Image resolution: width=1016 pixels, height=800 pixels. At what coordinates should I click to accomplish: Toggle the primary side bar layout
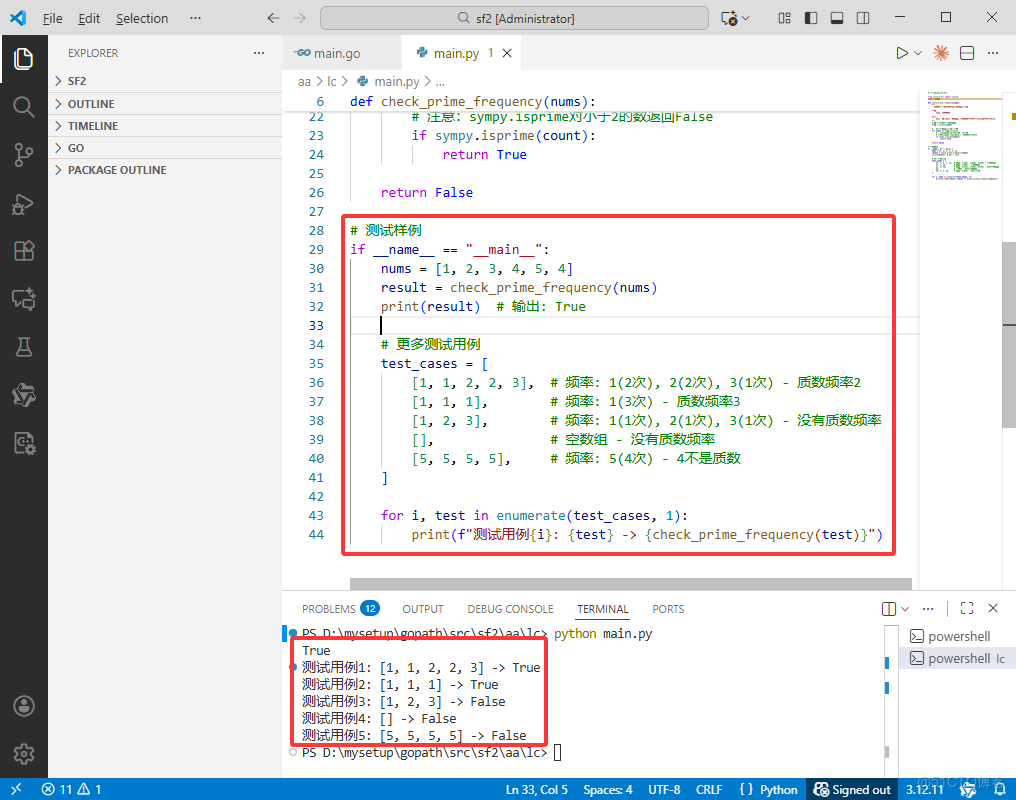click(x=810, y=18)
